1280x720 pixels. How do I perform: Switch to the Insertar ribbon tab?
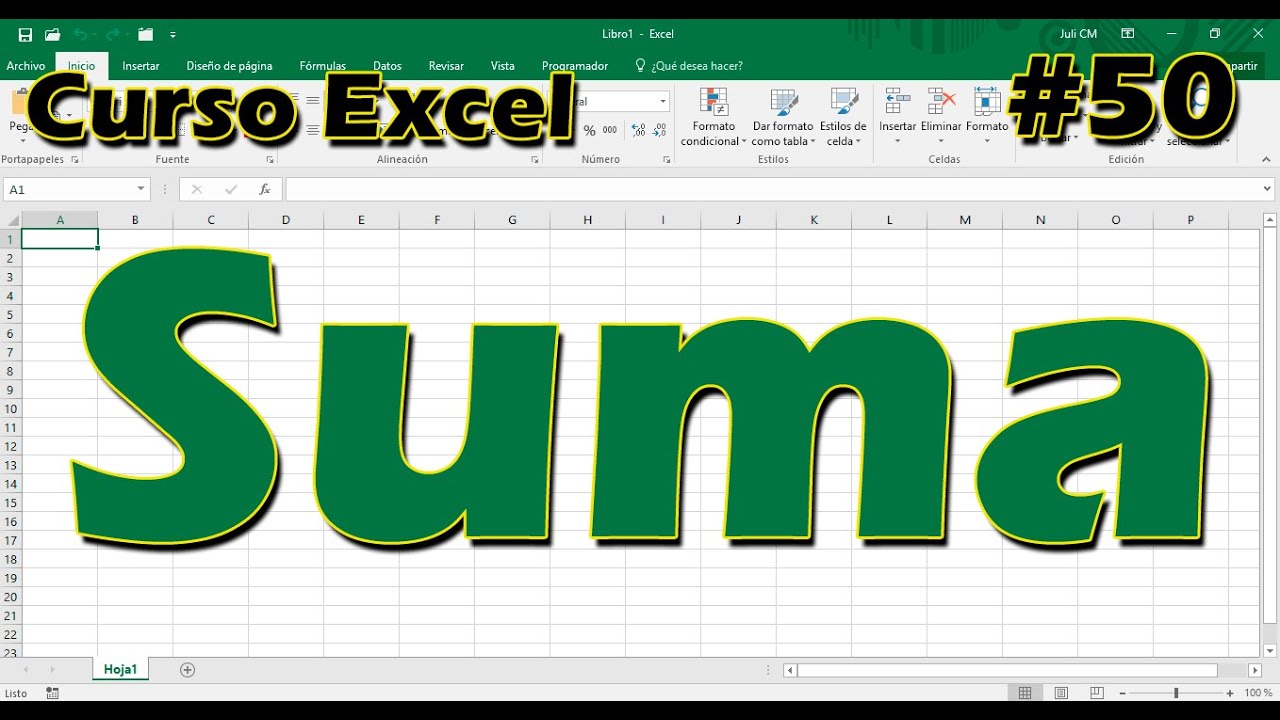[x=141, y=66]
